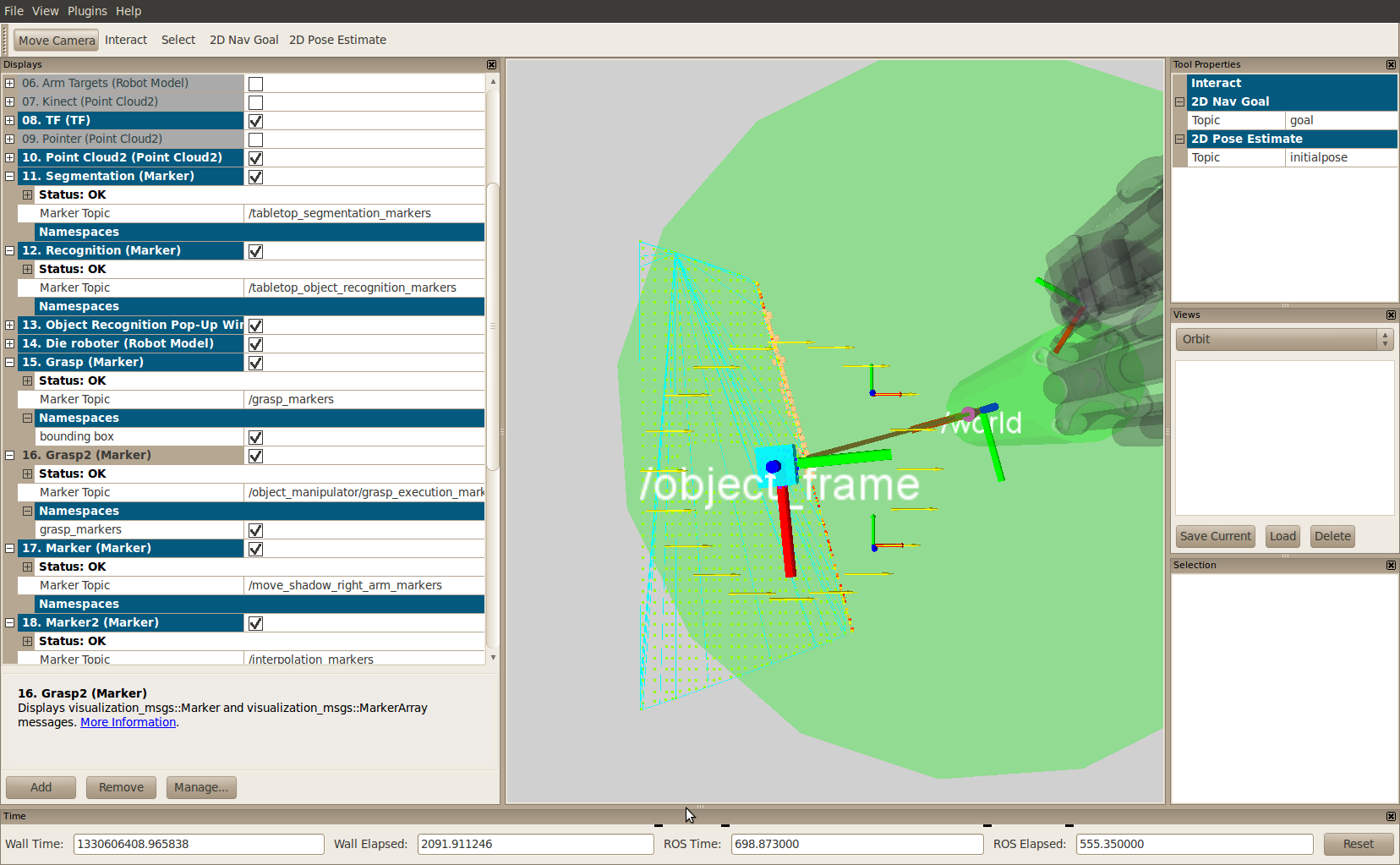Image resolution: width=1400 pixels, height=865 pixels.
Task: Select the /move_shadow_right_arm_markers topic
Action: click(x=364, y=585)
